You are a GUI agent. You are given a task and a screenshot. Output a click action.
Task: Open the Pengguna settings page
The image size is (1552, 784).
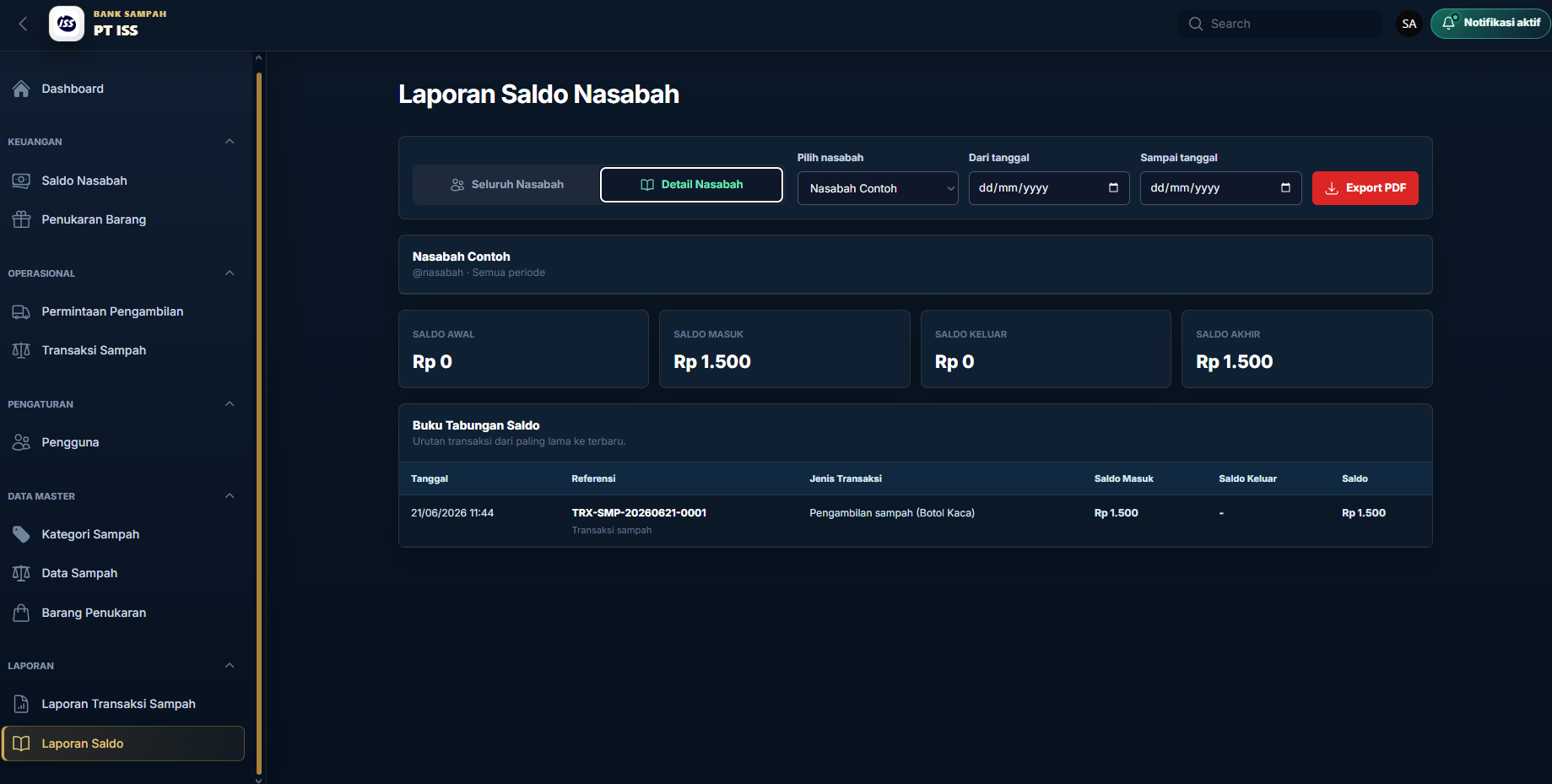click(x=123, y=442)
